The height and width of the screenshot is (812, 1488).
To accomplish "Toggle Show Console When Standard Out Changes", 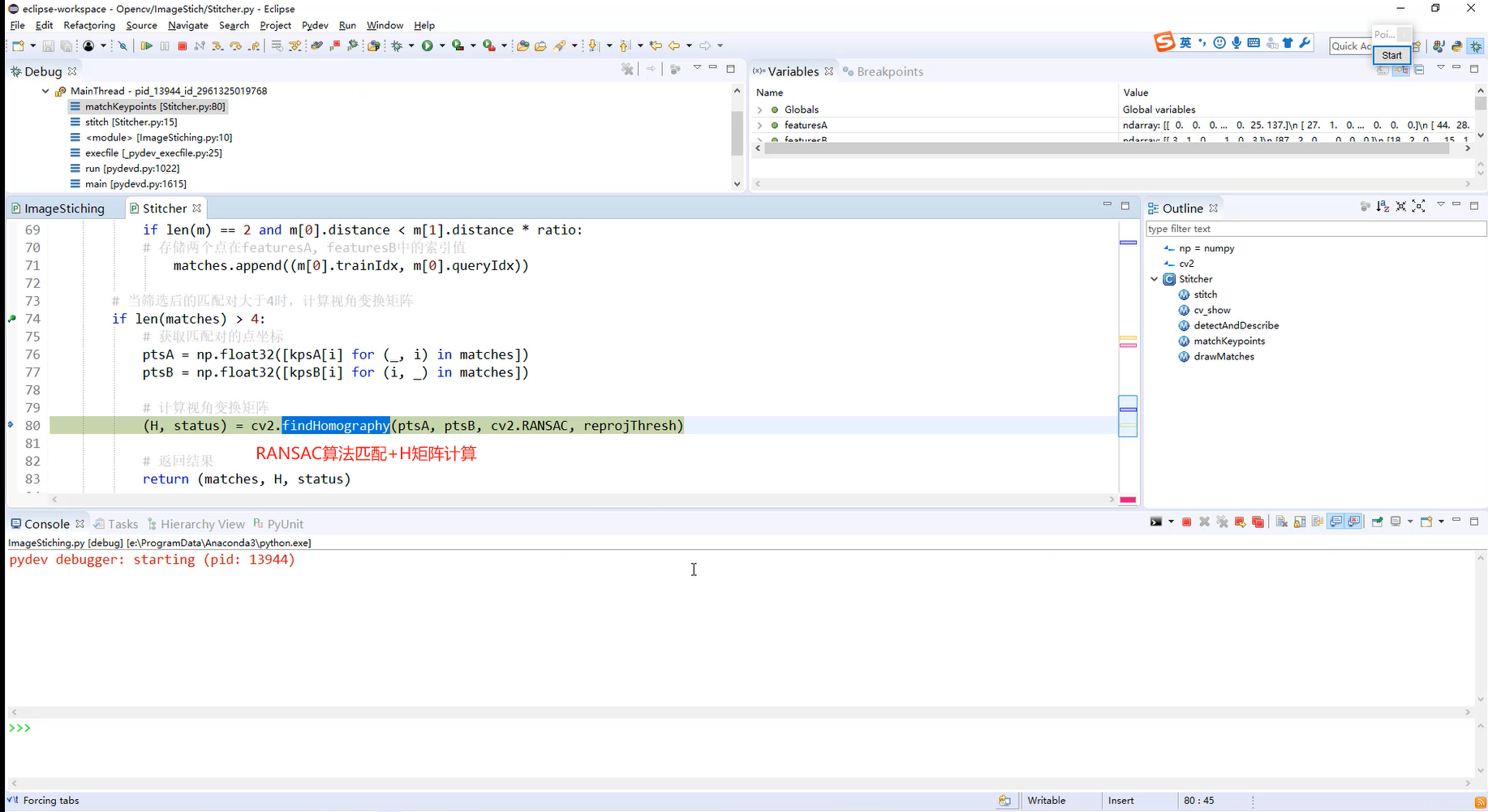I will click(1335, 522).
